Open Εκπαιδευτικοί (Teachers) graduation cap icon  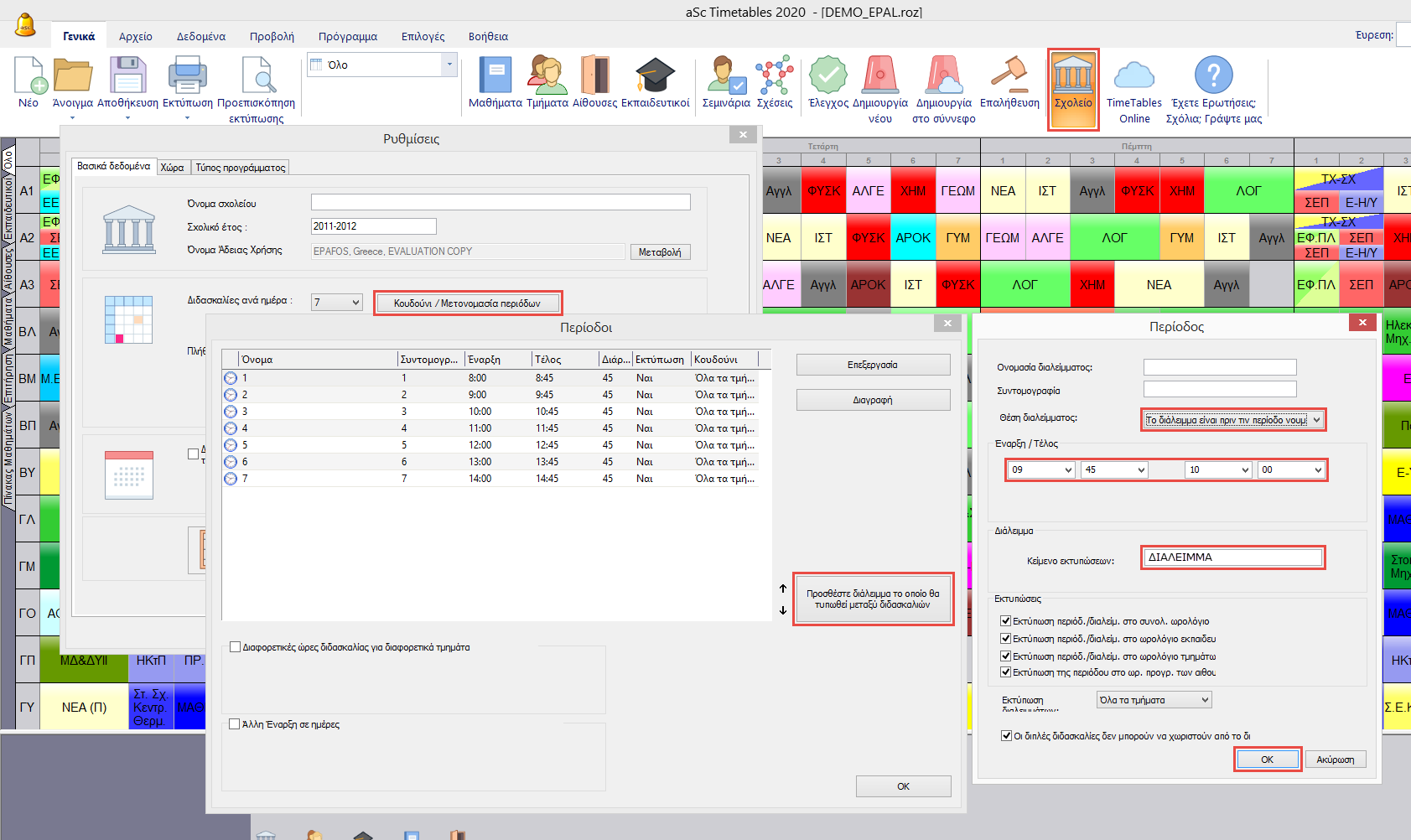(655, 76)
